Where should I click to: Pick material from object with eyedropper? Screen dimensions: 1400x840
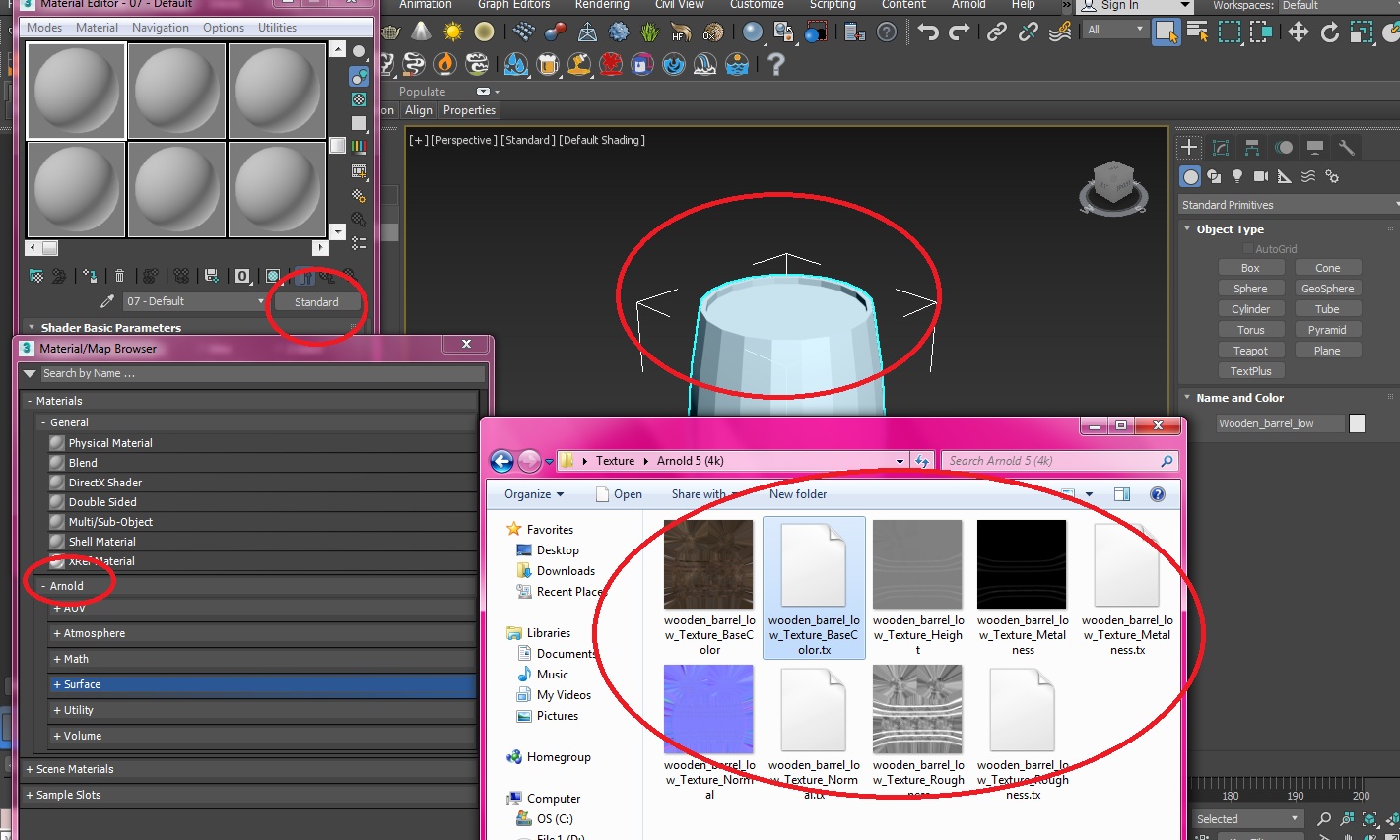coord(107,301)
